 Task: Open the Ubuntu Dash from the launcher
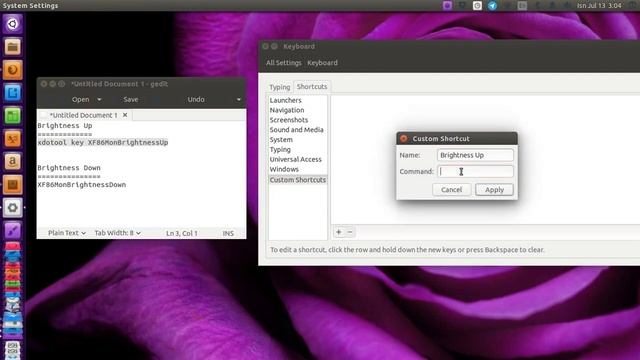pyautogui.click(x=13, y=24)
